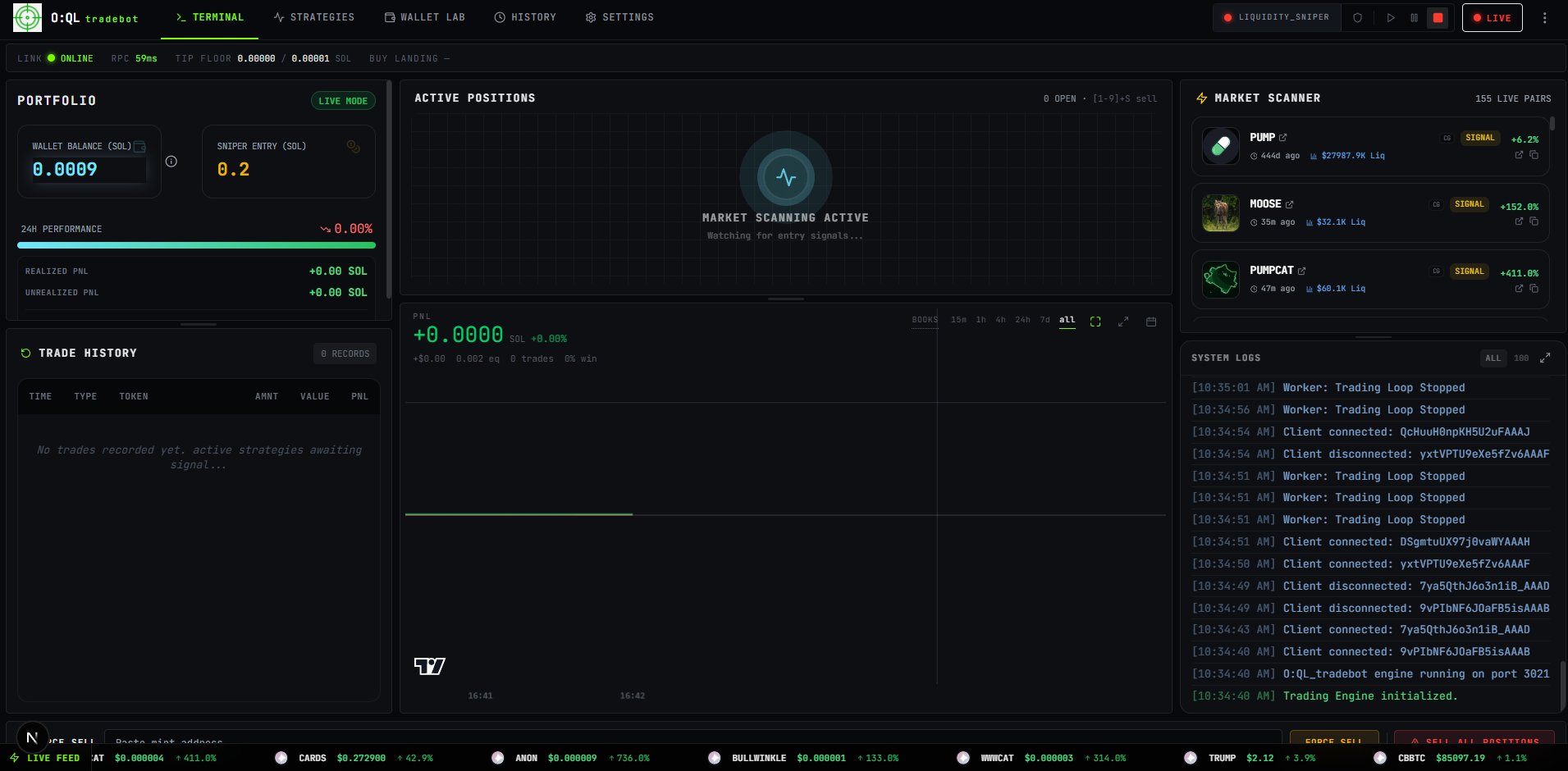This screenshot has width=1568, height=771.
Task: Select the 'all' PNL timeframe
Action: click(x=1067, y=321)
